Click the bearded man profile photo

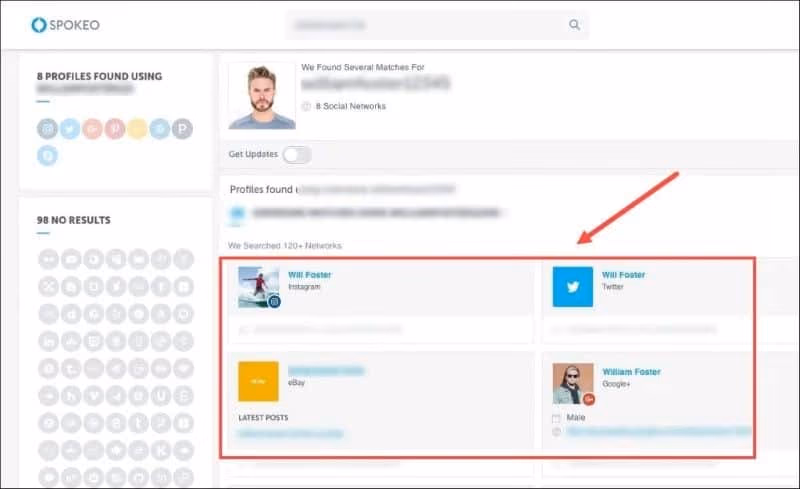click(261, 96)
